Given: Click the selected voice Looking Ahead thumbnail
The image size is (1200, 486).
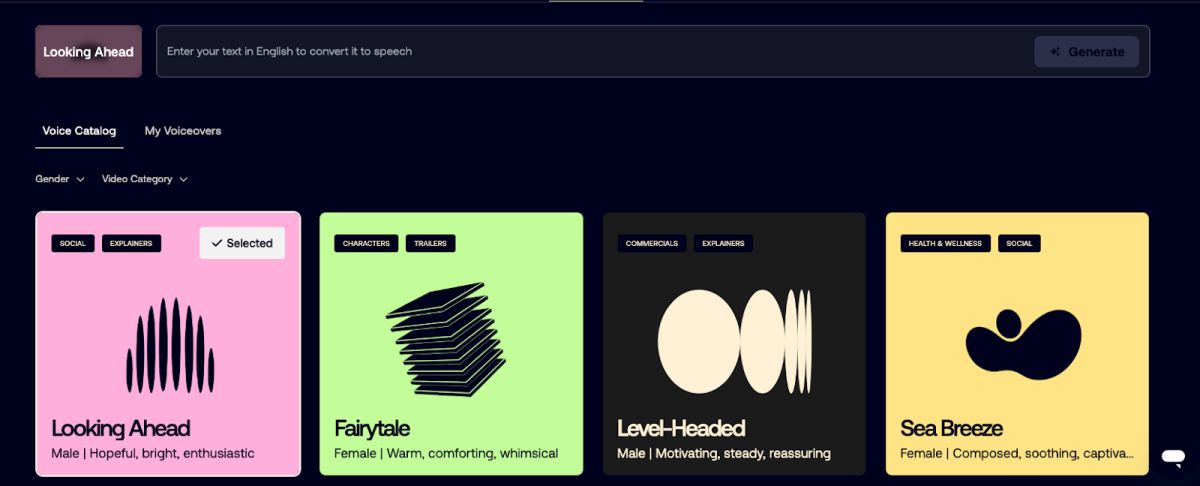Looking at the screenshot, I should 88,51.
